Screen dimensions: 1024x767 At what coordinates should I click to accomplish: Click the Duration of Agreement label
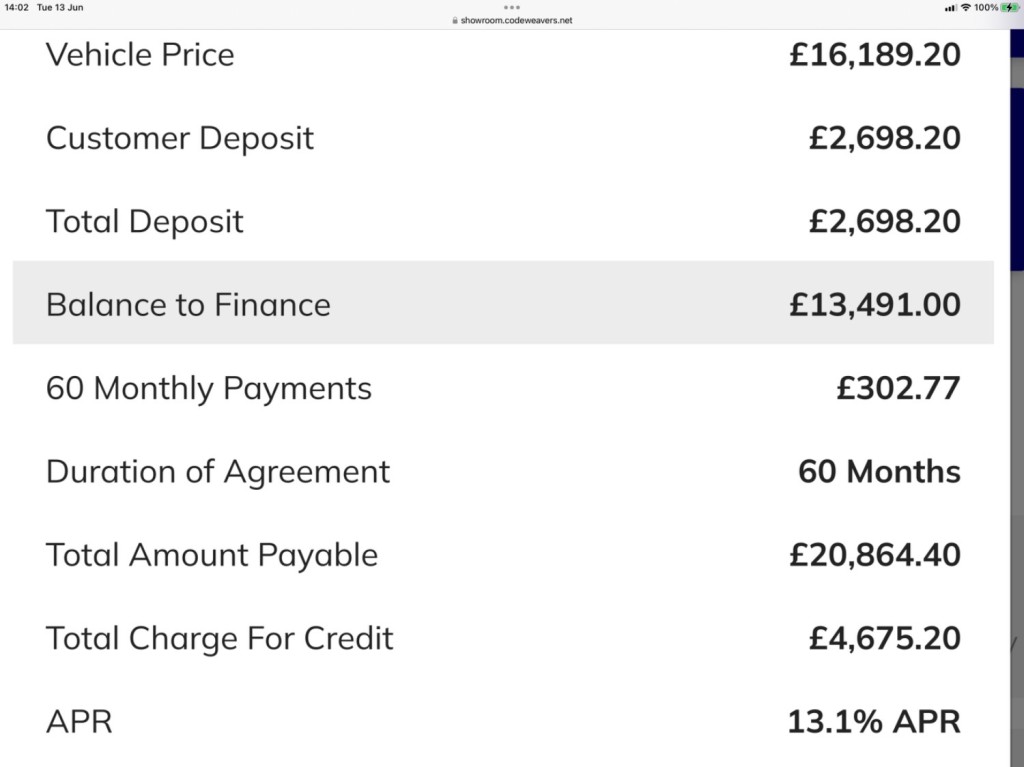217,472
